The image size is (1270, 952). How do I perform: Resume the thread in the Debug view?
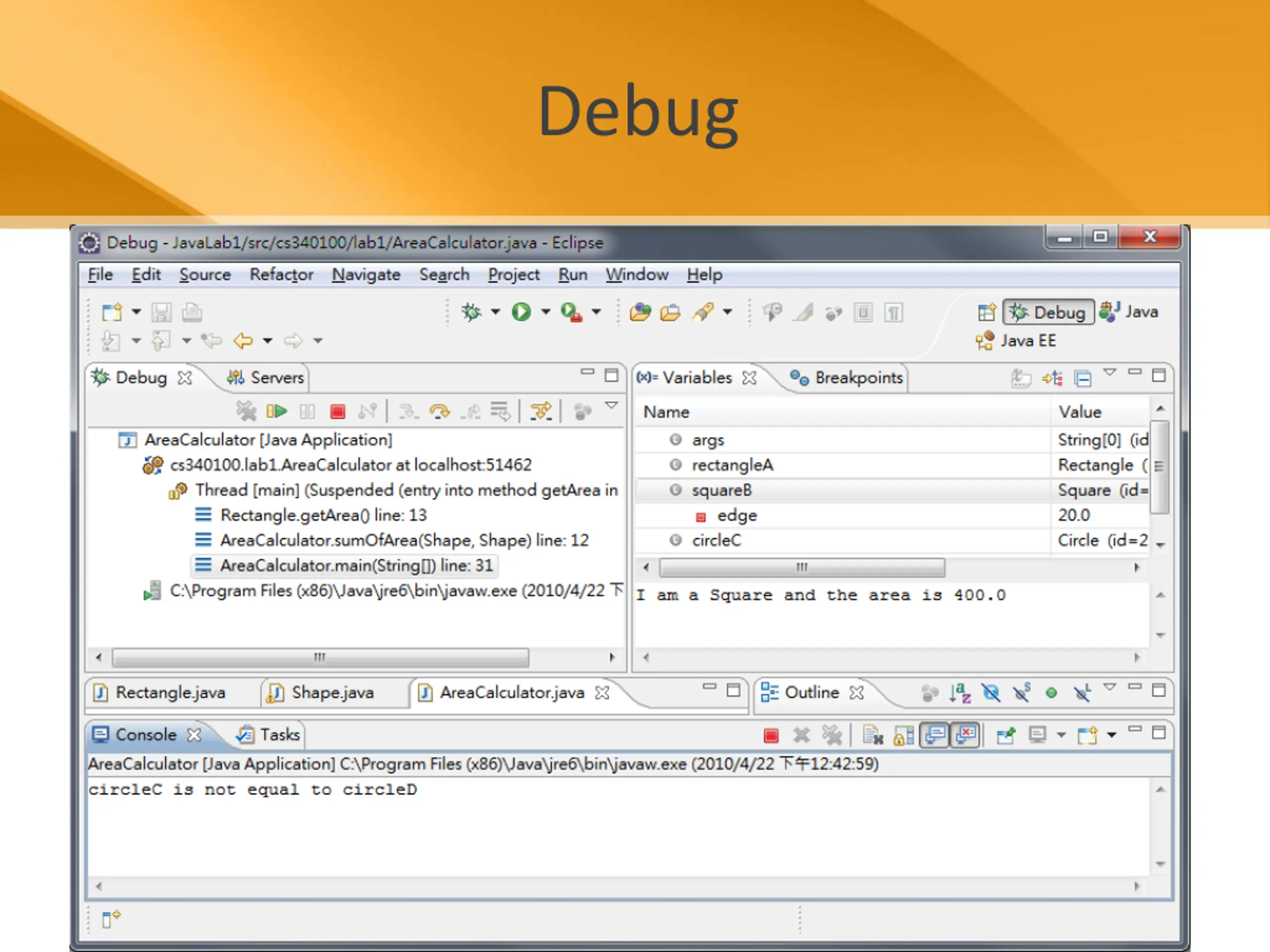(x=277, y=411)
